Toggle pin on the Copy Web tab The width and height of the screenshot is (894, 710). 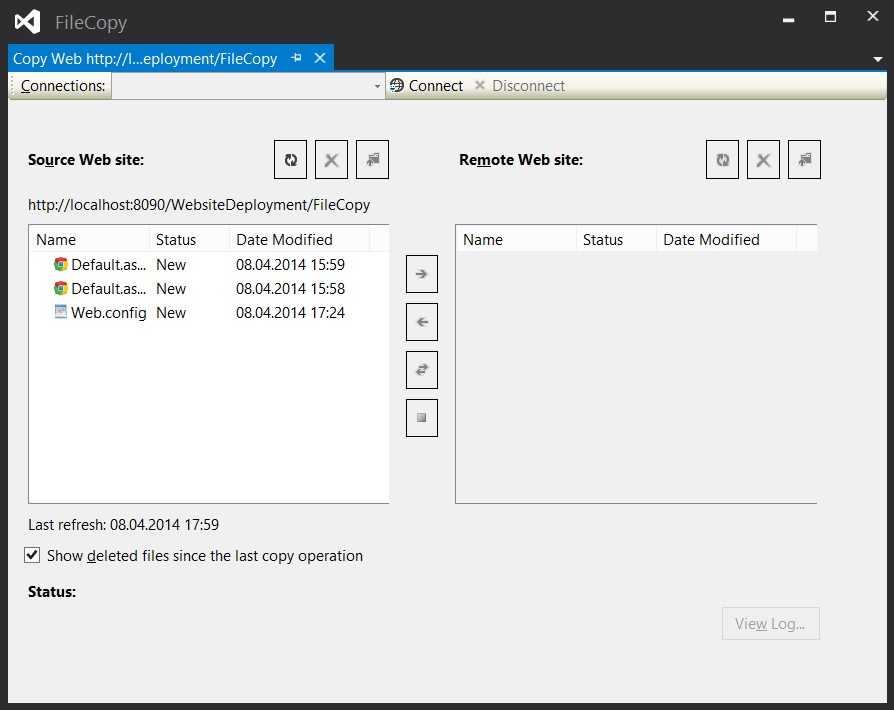[x=296, y=59]
